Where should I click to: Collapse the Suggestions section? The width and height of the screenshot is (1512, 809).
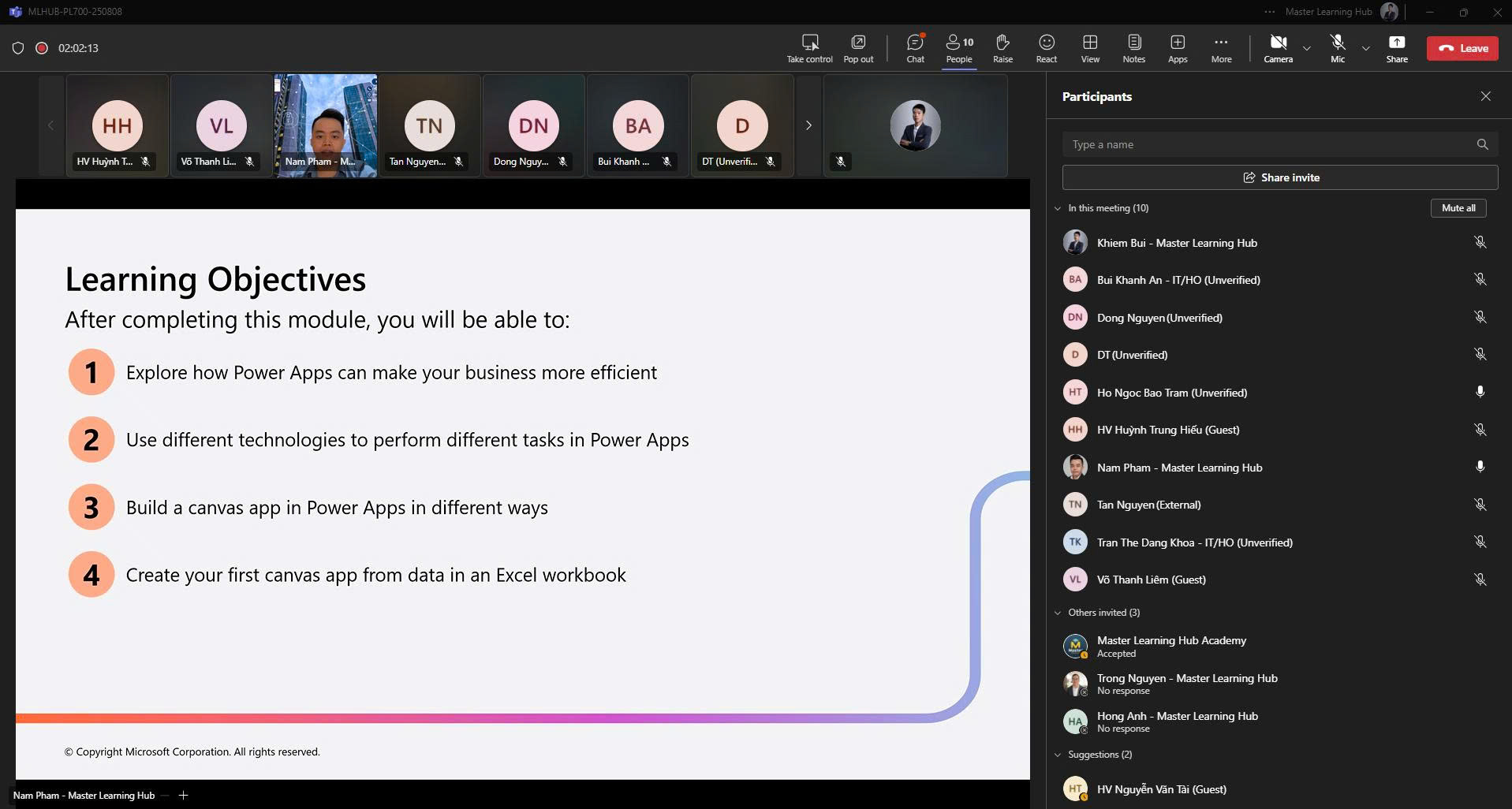[x=1058, y=755]
